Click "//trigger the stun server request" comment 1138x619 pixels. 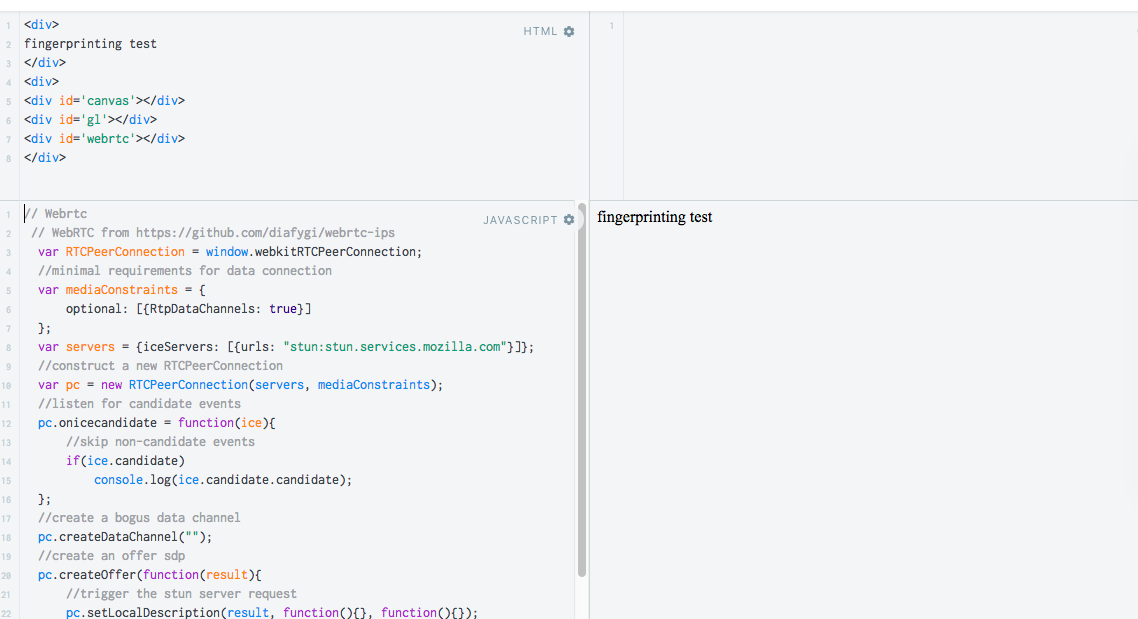point(181,594)
